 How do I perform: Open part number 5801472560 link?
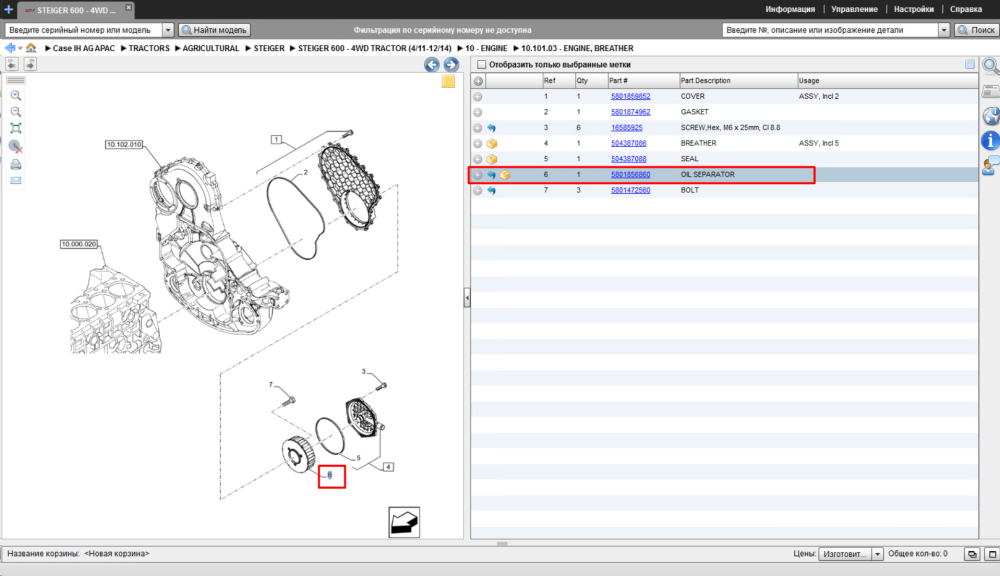(x=630, y=190)
